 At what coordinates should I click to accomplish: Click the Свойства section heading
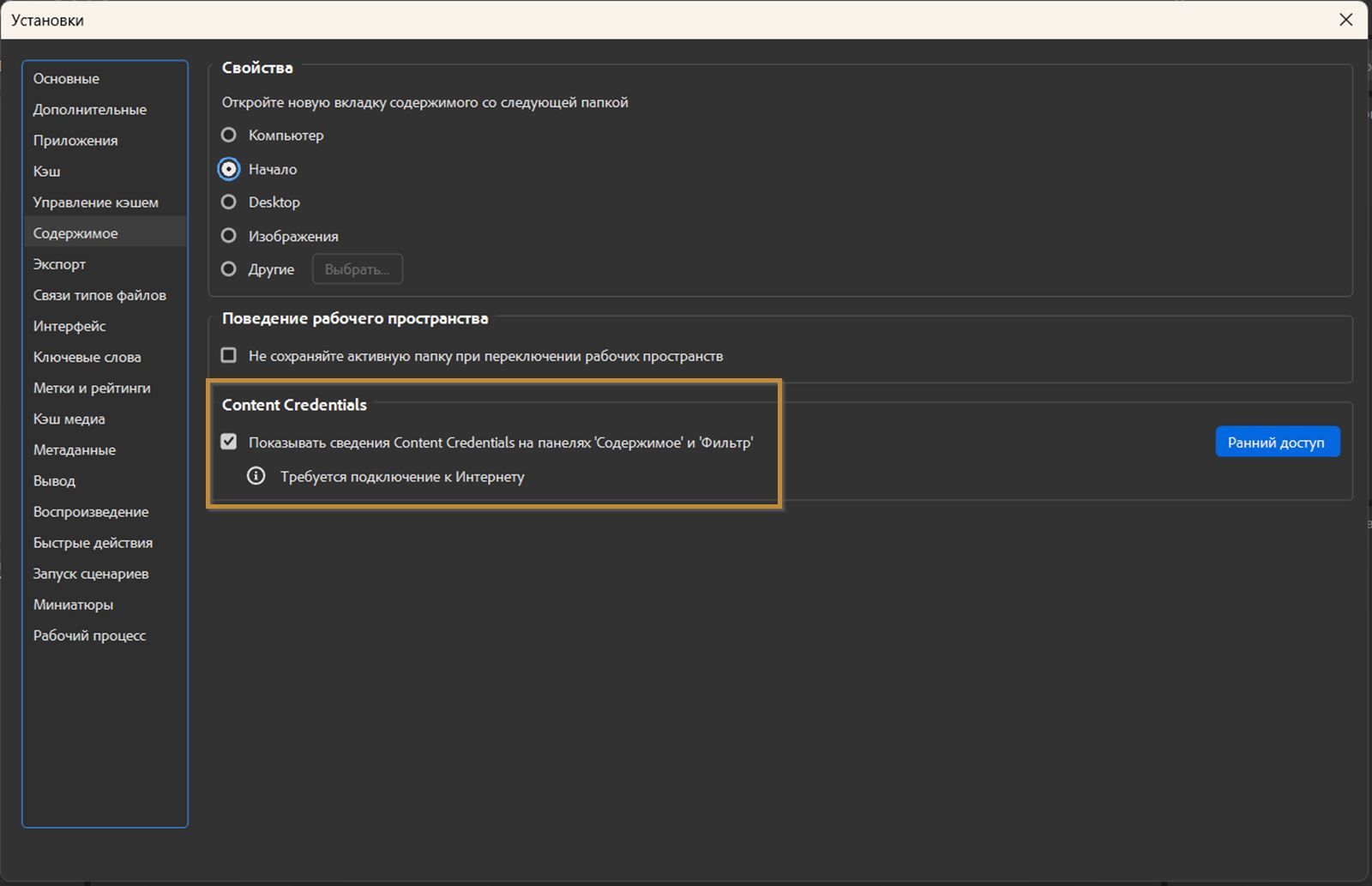(257, 67)
